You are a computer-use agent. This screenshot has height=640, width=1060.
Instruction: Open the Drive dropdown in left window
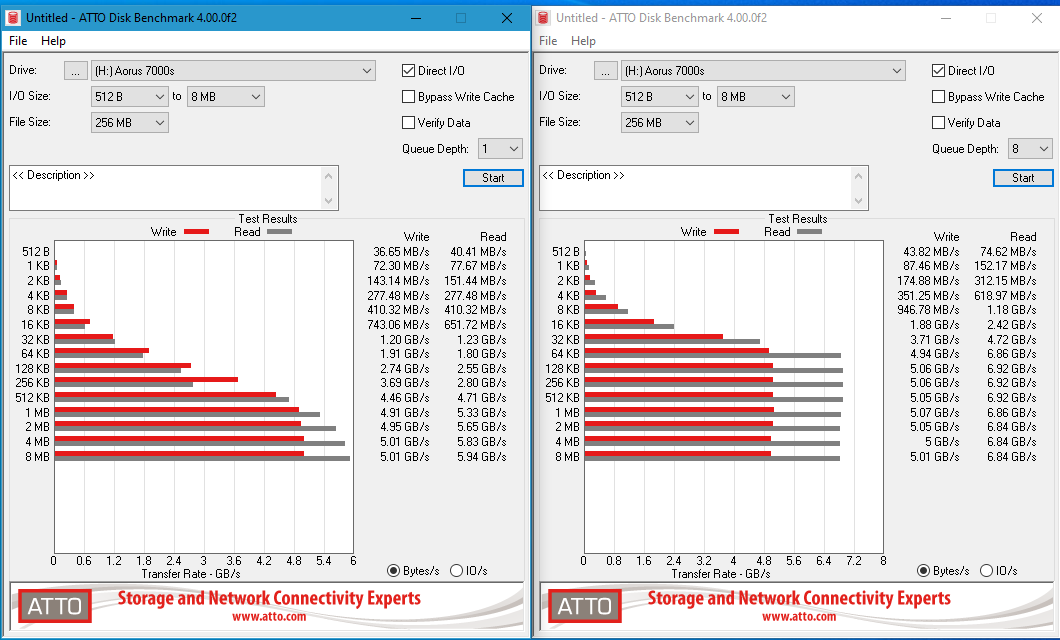click(233, 71)
